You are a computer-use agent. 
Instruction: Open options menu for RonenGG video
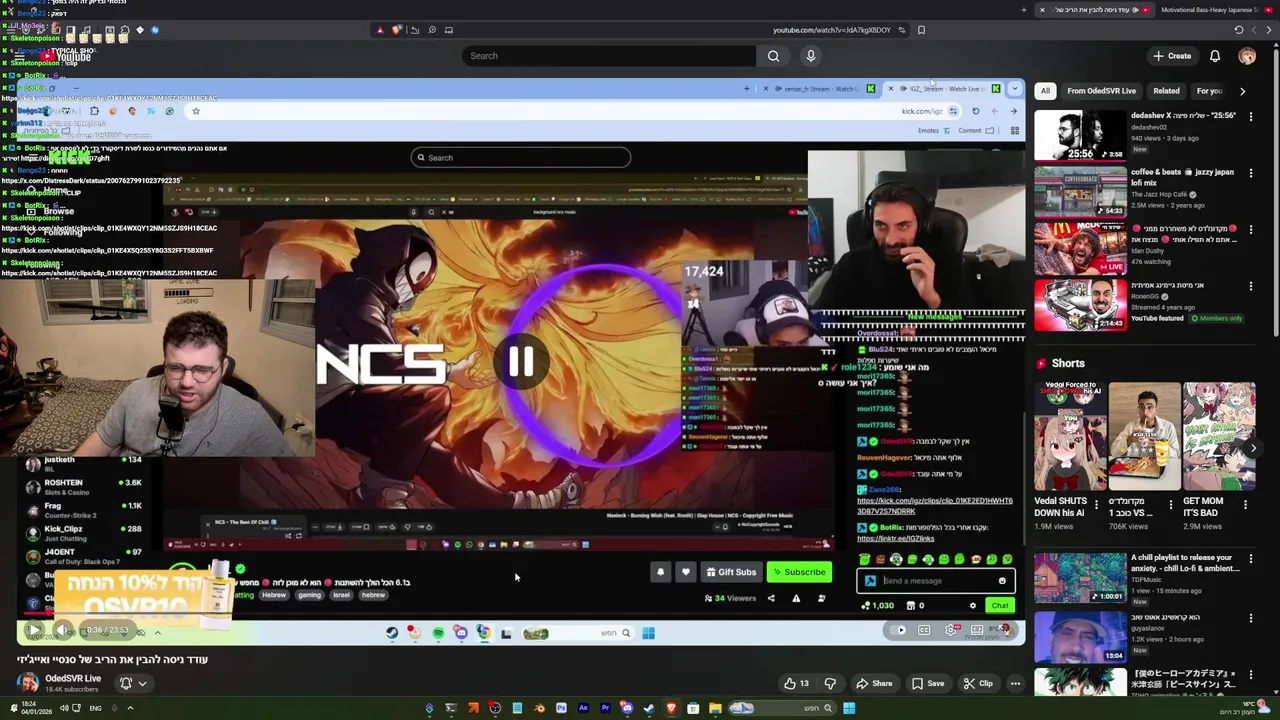pos(1250,286)
